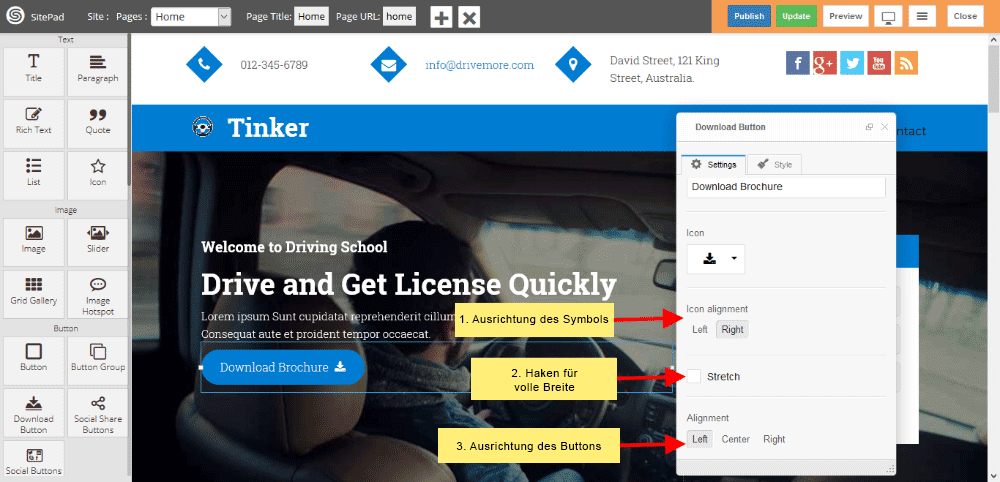Edit the Page Title field
Screen dimensions: 1000x482
pos(311,17)
